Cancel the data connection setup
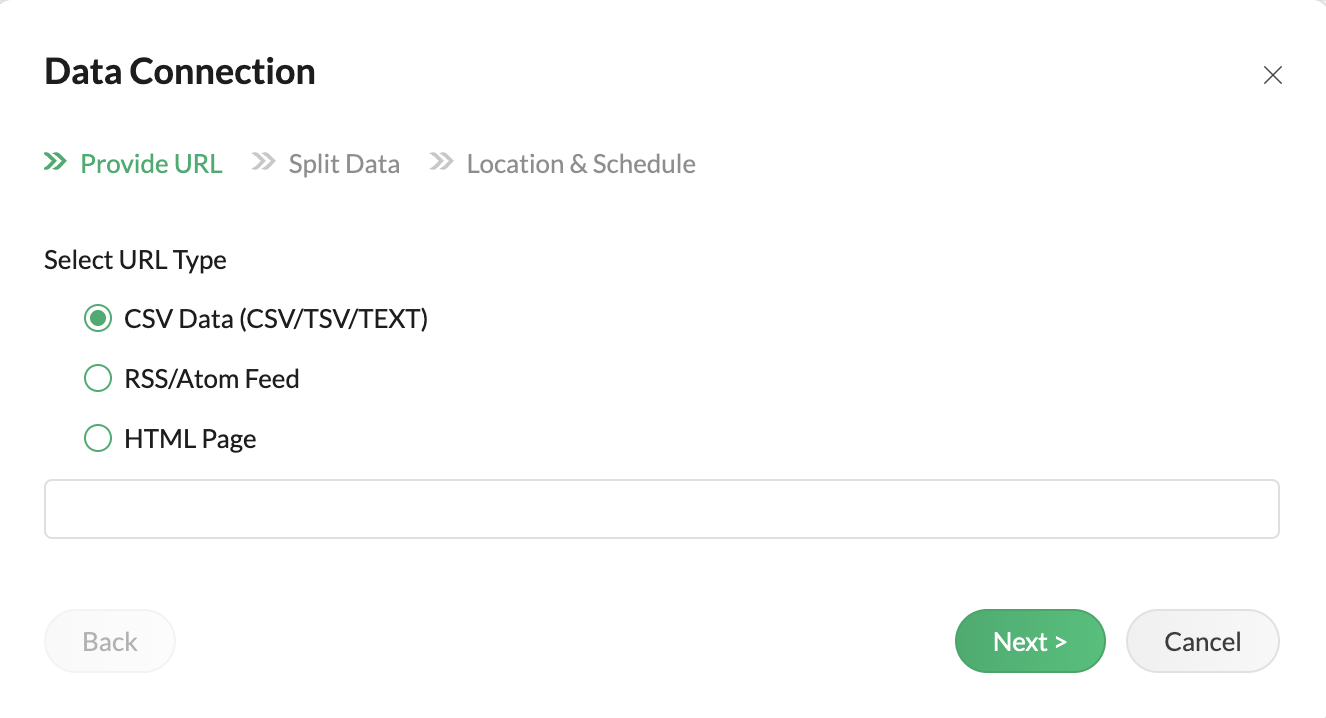Screen dimensions: 1326x718 pyautogui.click(x=1202, y=641)
